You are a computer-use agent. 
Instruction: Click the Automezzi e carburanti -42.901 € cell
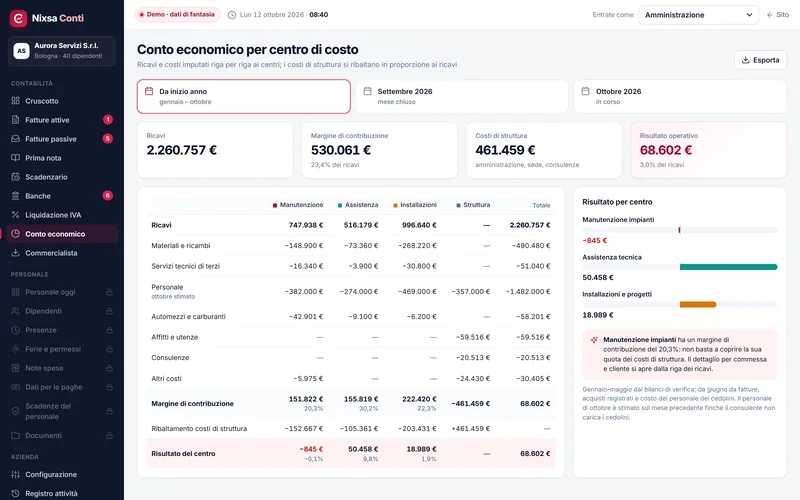pyautogui.click(x=306, y=317)
